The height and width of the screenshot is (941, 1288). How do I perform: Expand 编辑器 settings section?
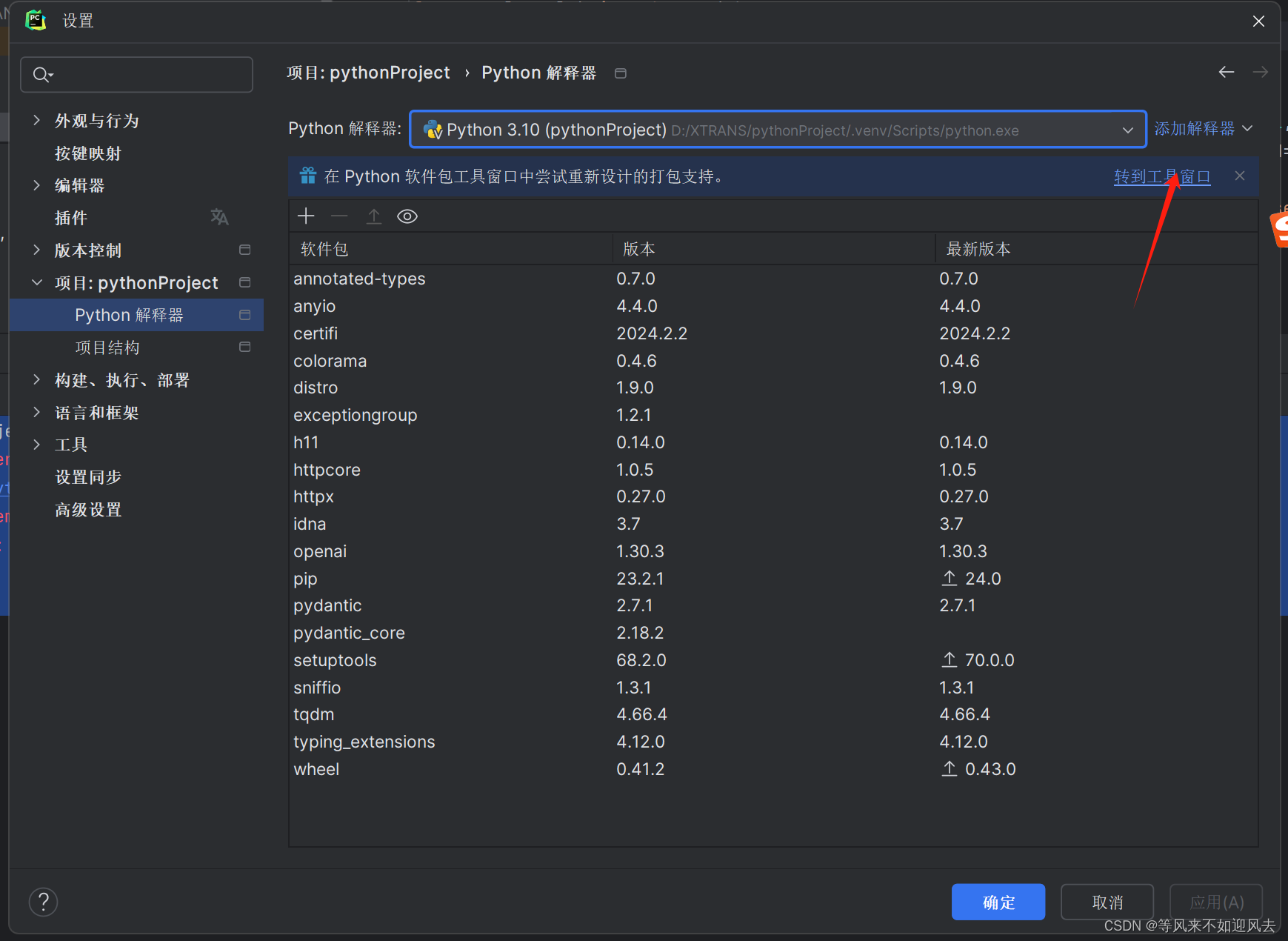tap(36, 185)
